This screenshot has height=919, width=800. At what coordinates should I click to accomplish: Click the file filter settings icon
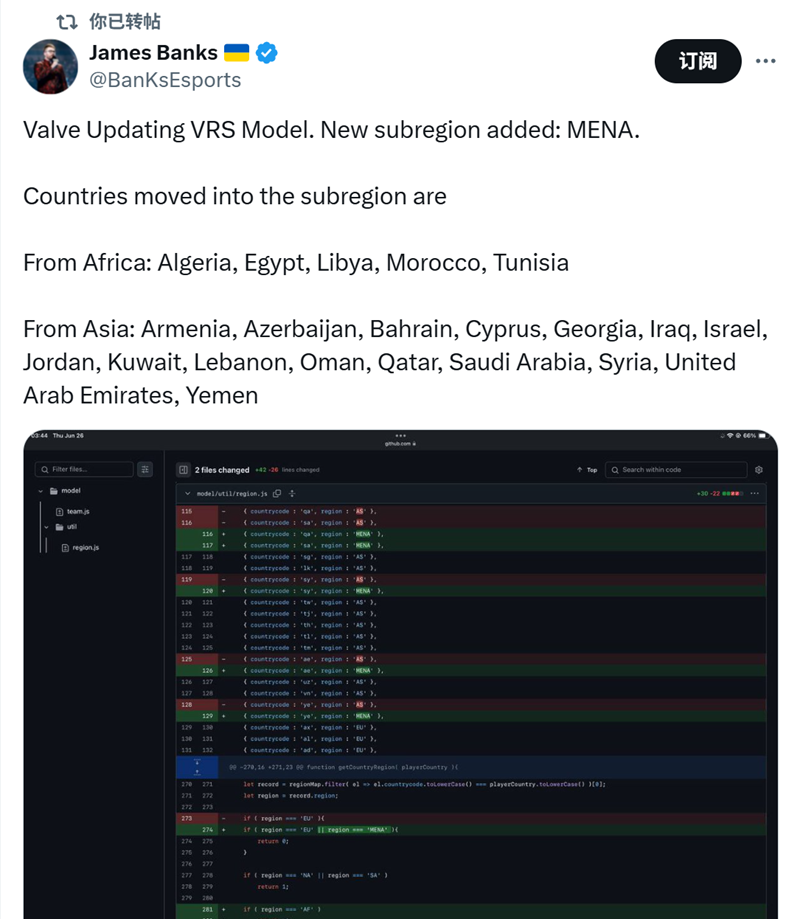click(x=145, y=469)
